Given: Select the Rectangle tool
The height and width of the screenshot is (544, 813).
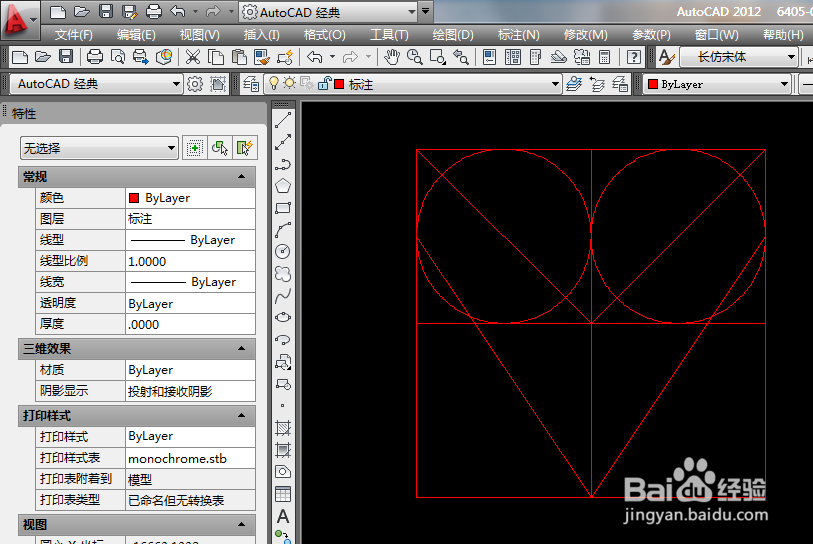Looking at the screenshot, I should (283, 208).
